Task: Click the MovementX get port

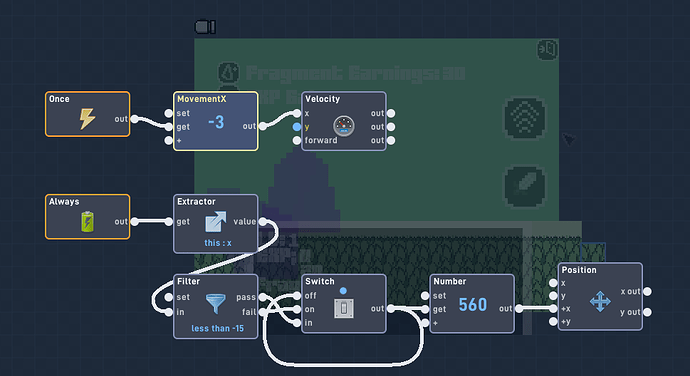Action: click(168, 127)
